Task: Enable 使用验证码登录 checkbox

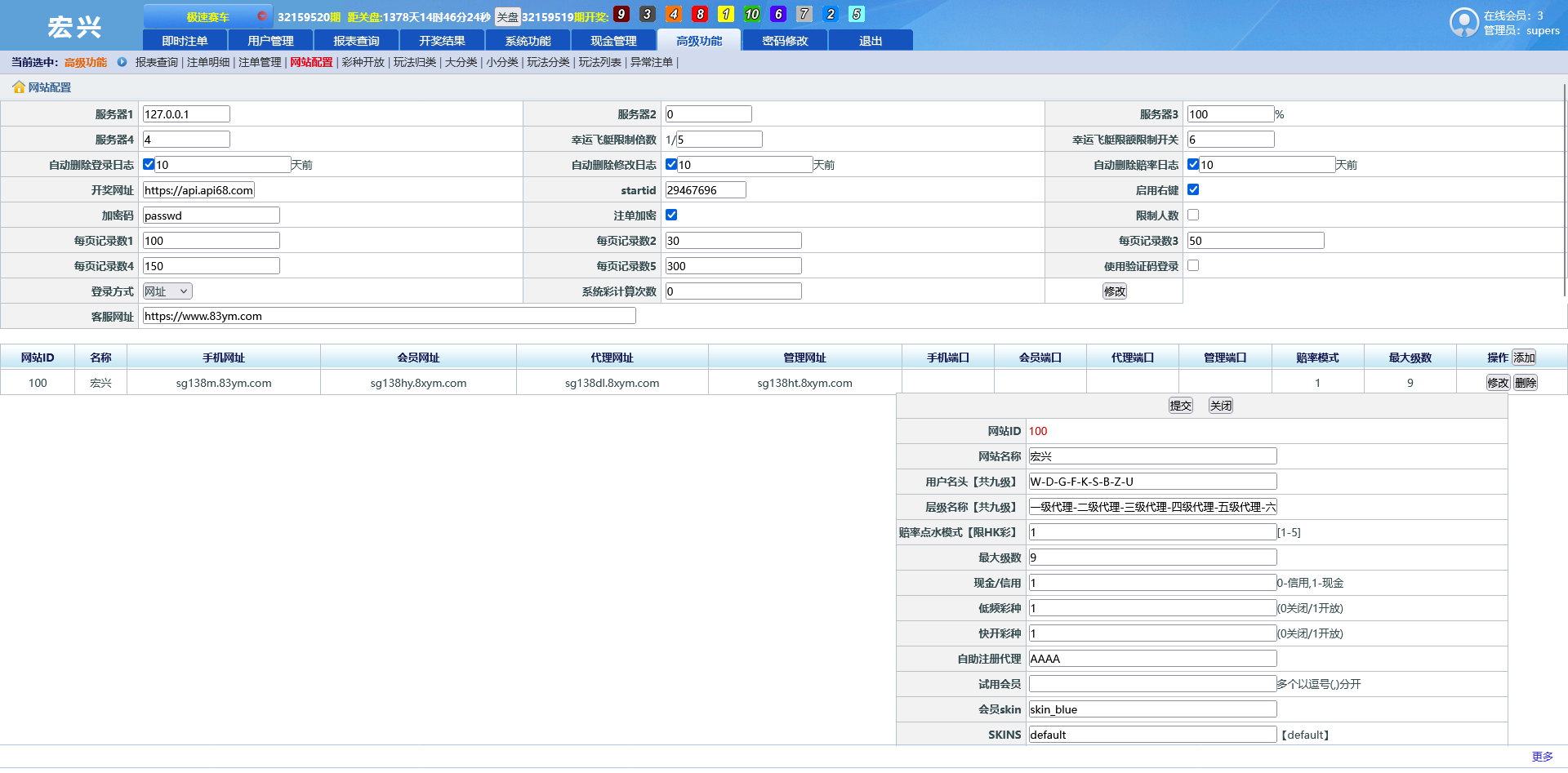Action: click(x=1193, y=265)
